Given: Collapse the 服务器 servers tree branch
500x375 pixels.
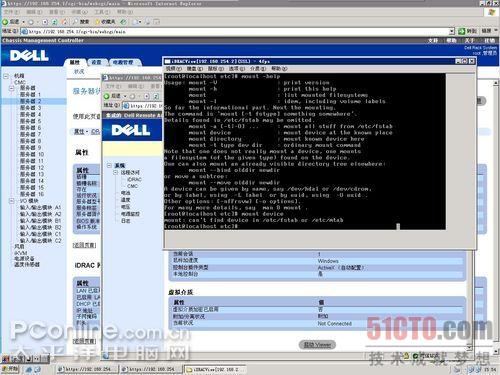Looking at the screenshot, I should pyautogui.click(x=12, y=88).
